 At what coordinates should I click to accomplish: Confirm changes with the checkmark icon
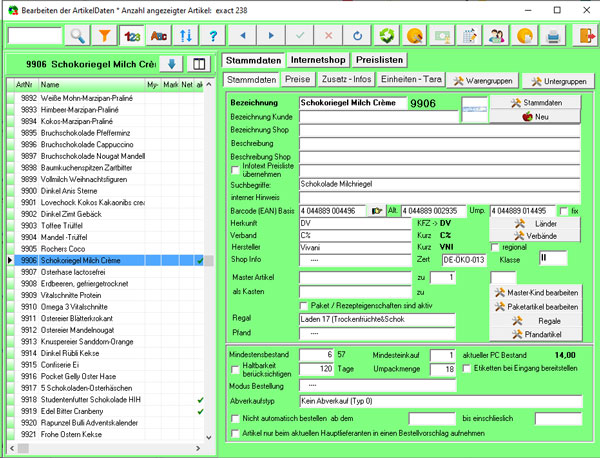[300, 36]
